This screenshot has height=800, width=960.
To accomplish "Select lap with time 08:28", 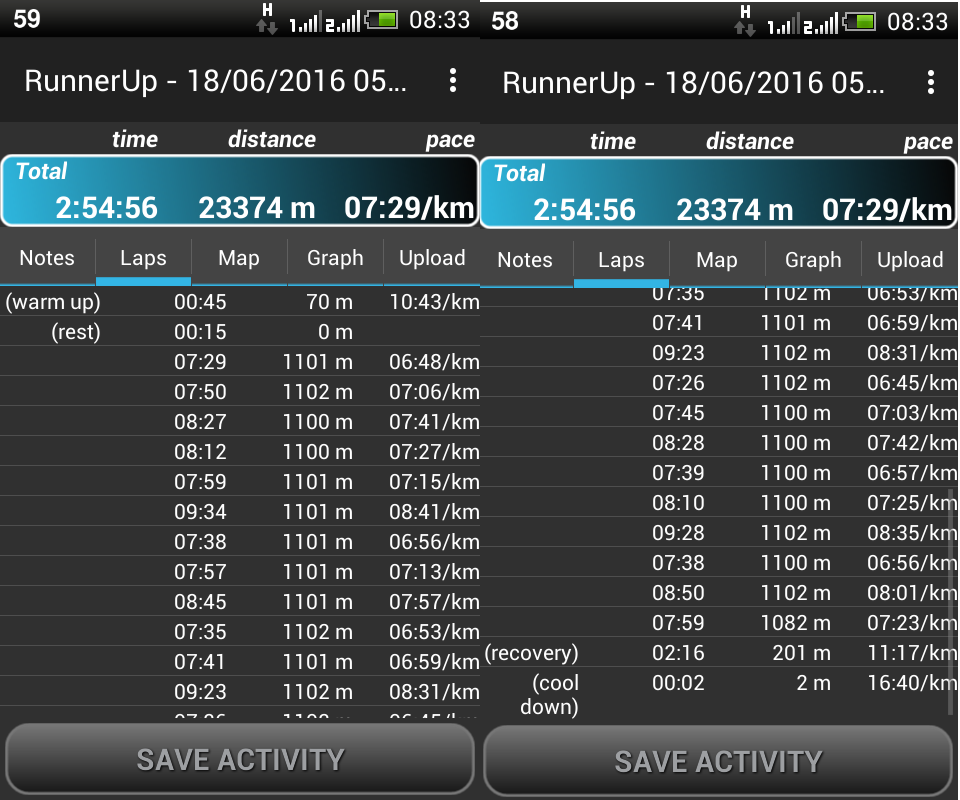I will pos(719,443).
